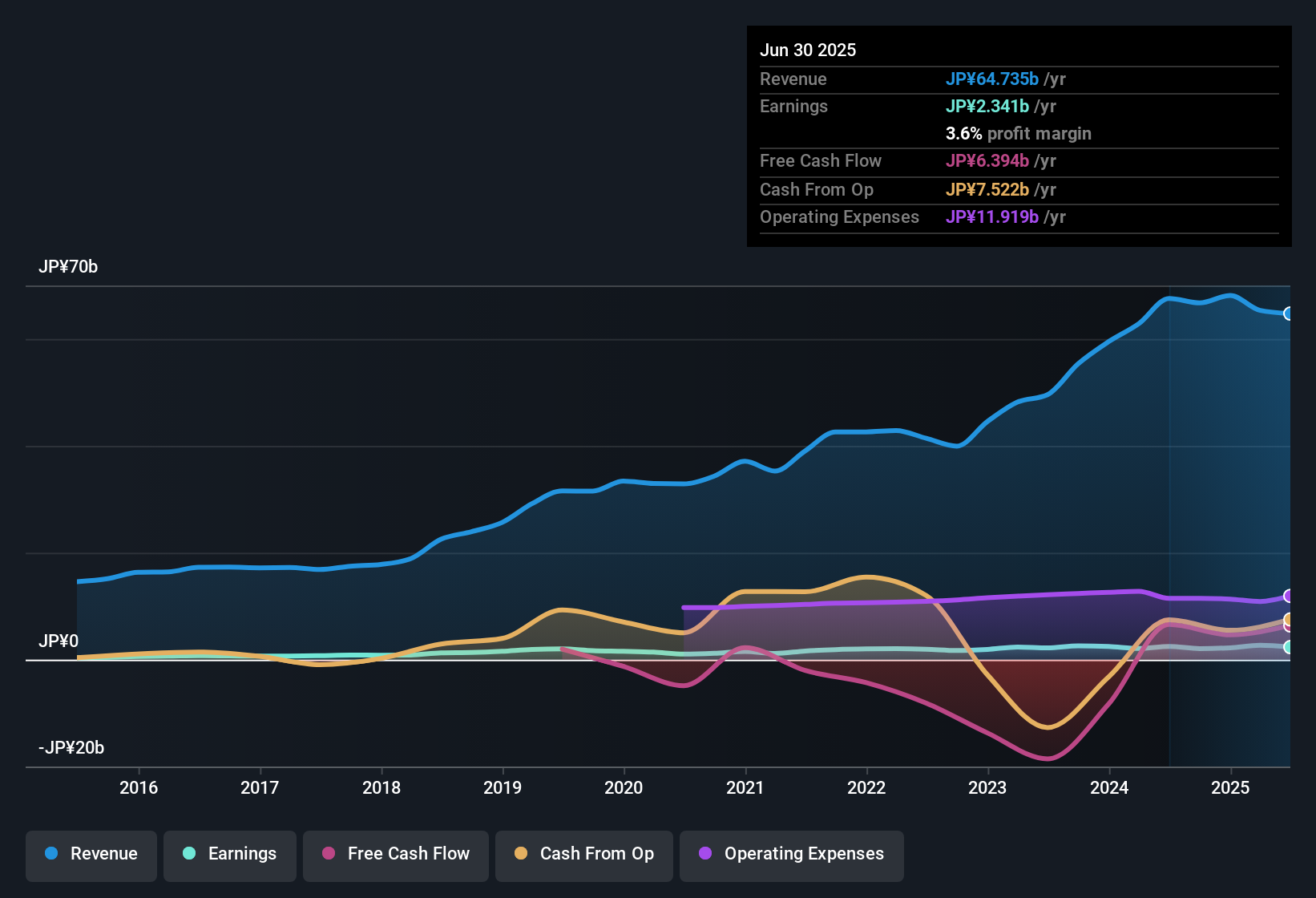Click the orange Cash From Op dot
The height and width of the screenshot is (898, 1316).
point(521,854)
